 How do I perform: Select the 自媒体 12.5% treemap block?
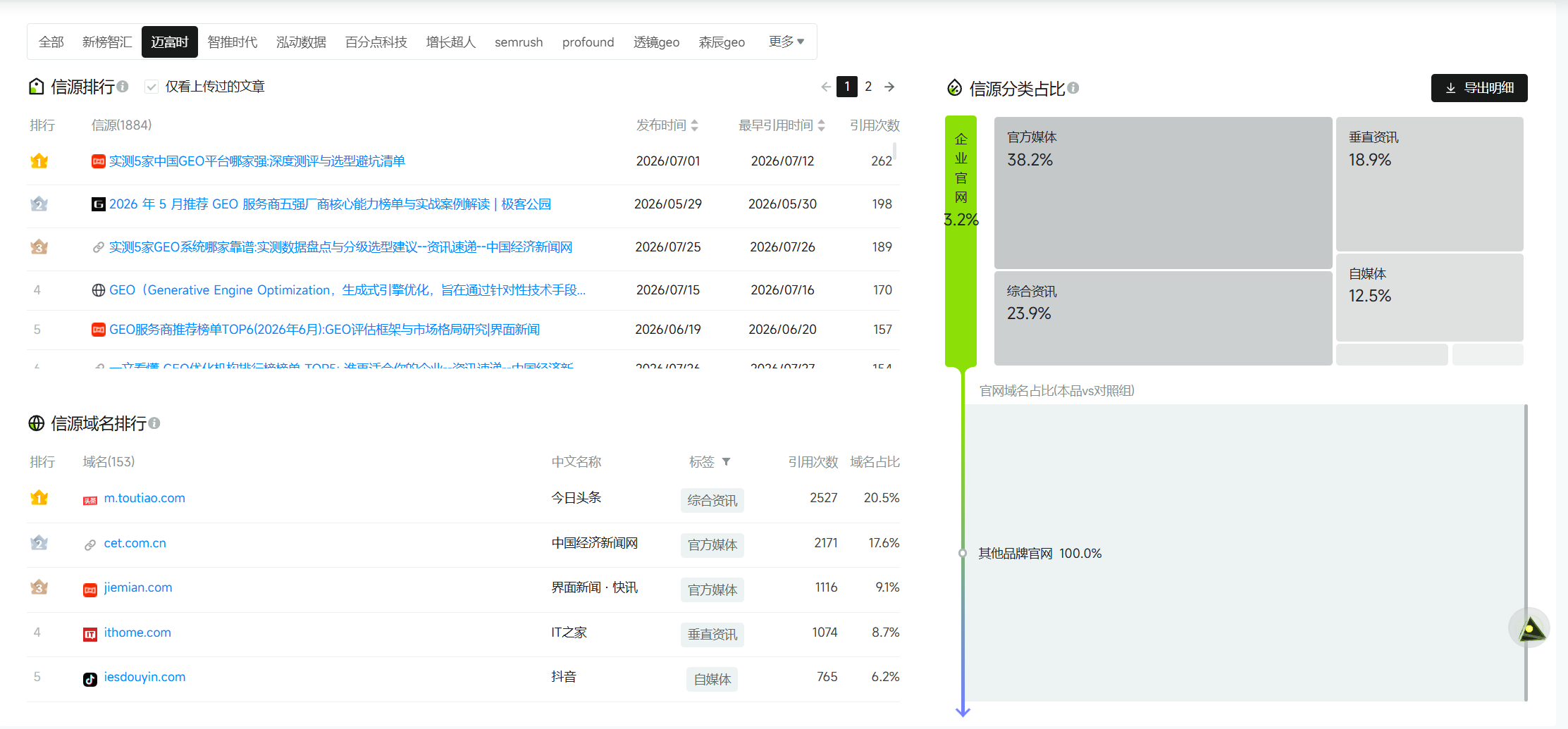[1430, 297]
